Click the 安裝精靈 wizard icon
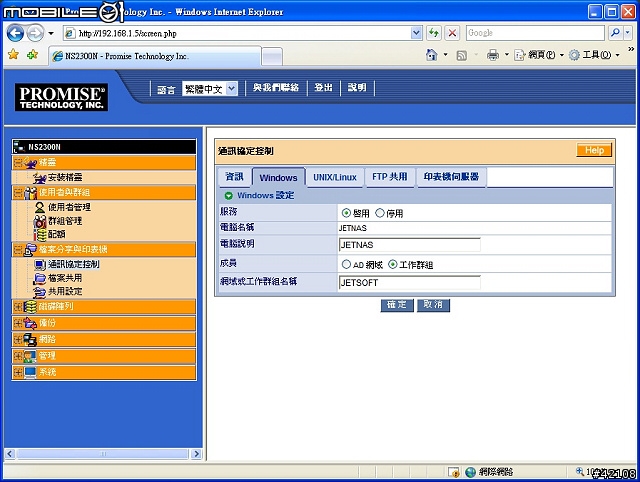Image resolution: width=640 pixels, height=482 pixels. point(40,178)
